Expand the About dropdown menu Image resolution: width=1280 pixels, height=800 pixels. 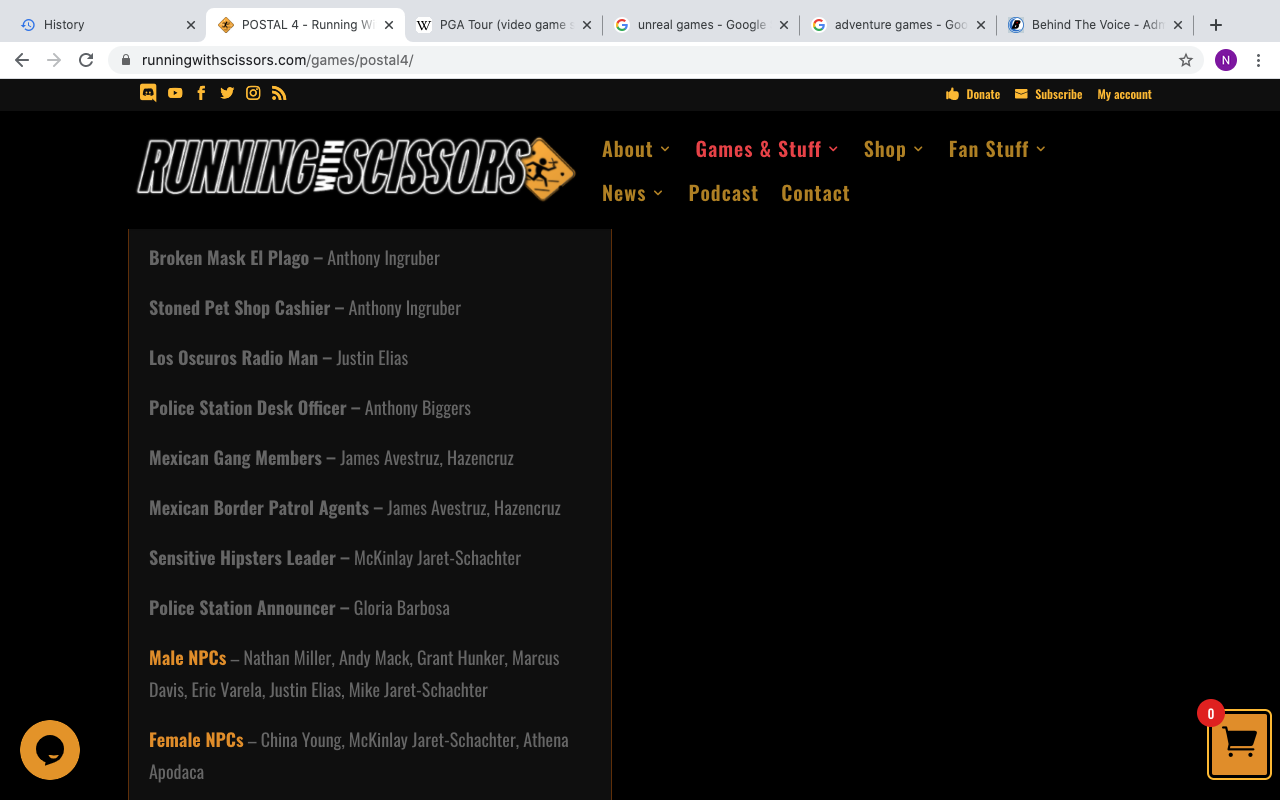pos(636,149)
